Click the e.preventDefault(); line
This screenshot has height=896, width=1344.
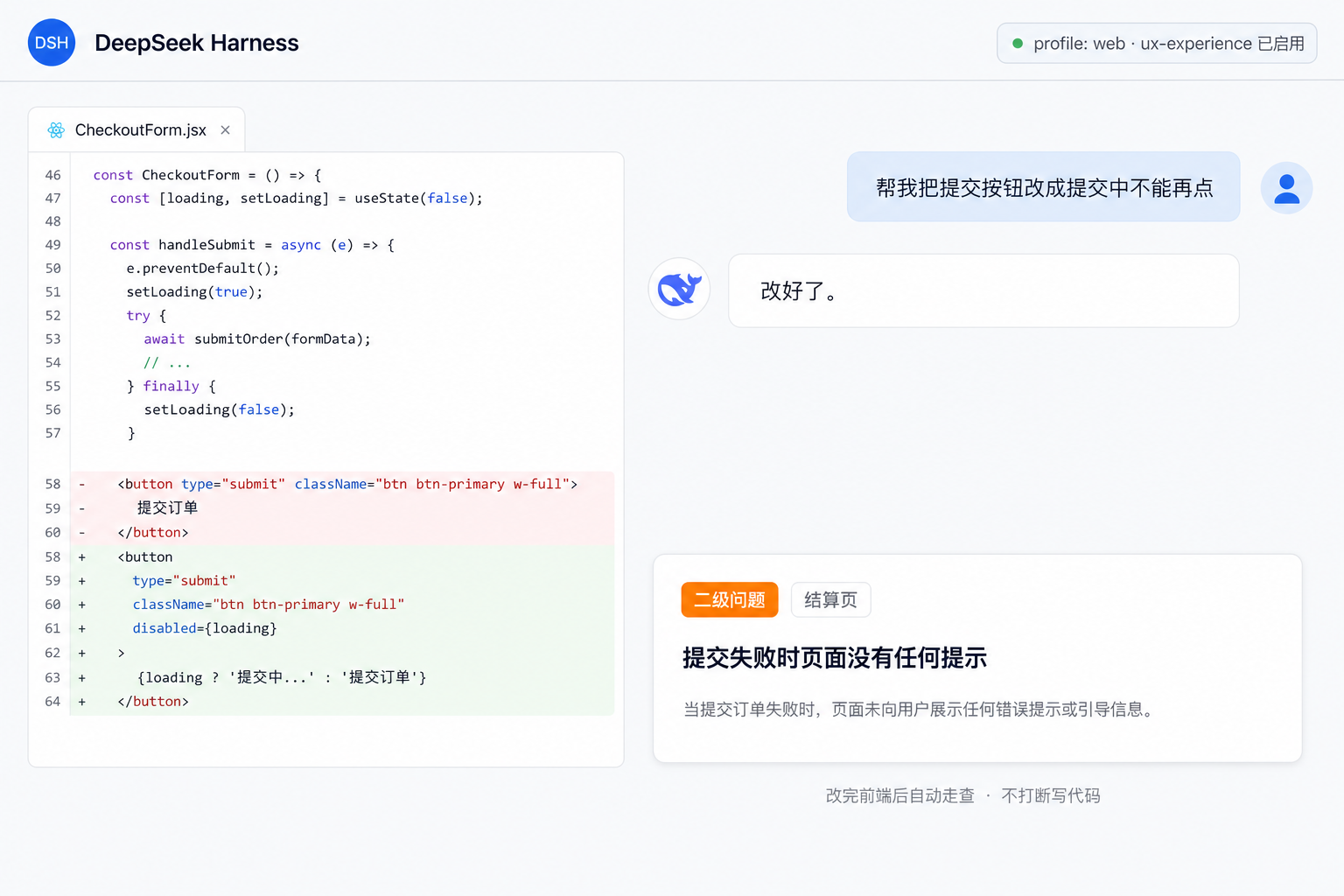203,269
